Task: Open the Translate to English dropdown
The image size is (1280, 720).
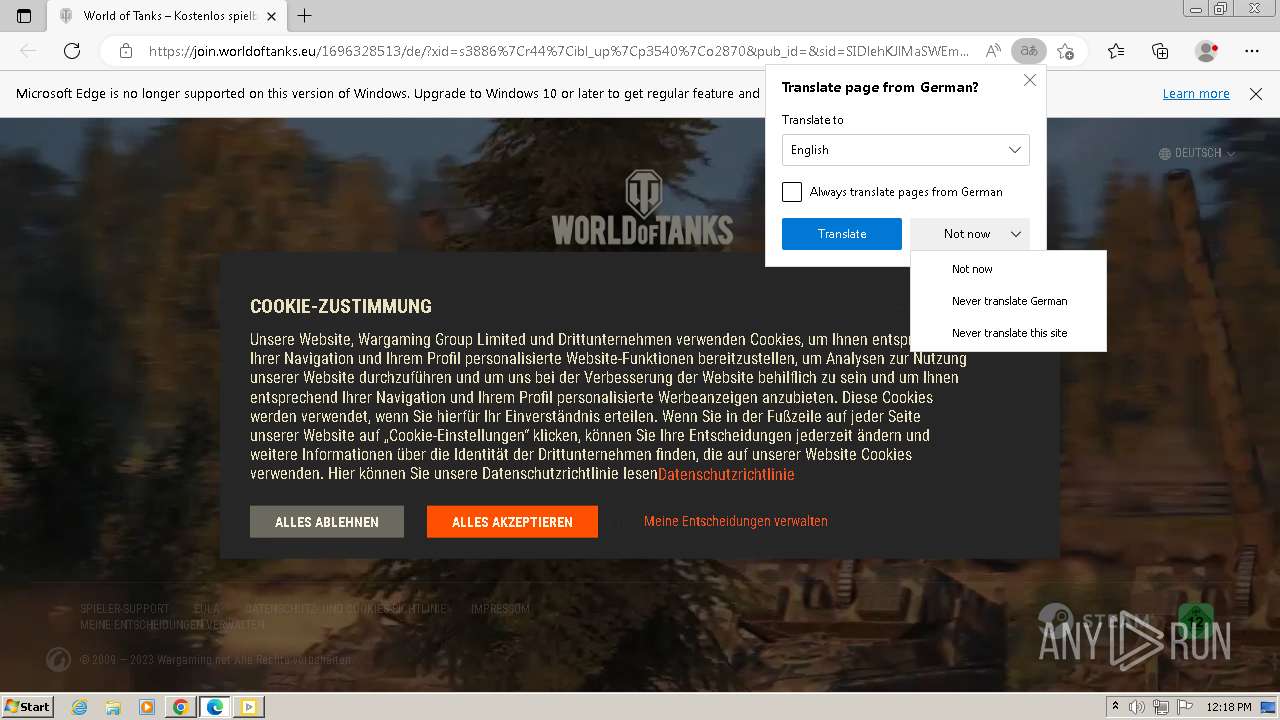Action: (905, 150)
